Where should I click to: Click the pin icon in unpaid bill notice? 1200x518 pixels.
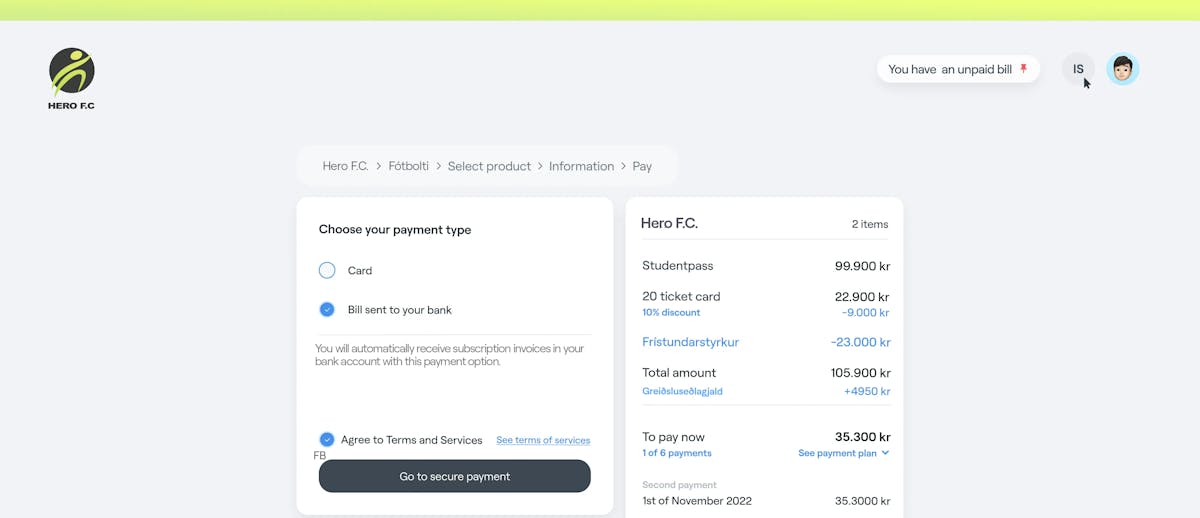pos(1023,69)
